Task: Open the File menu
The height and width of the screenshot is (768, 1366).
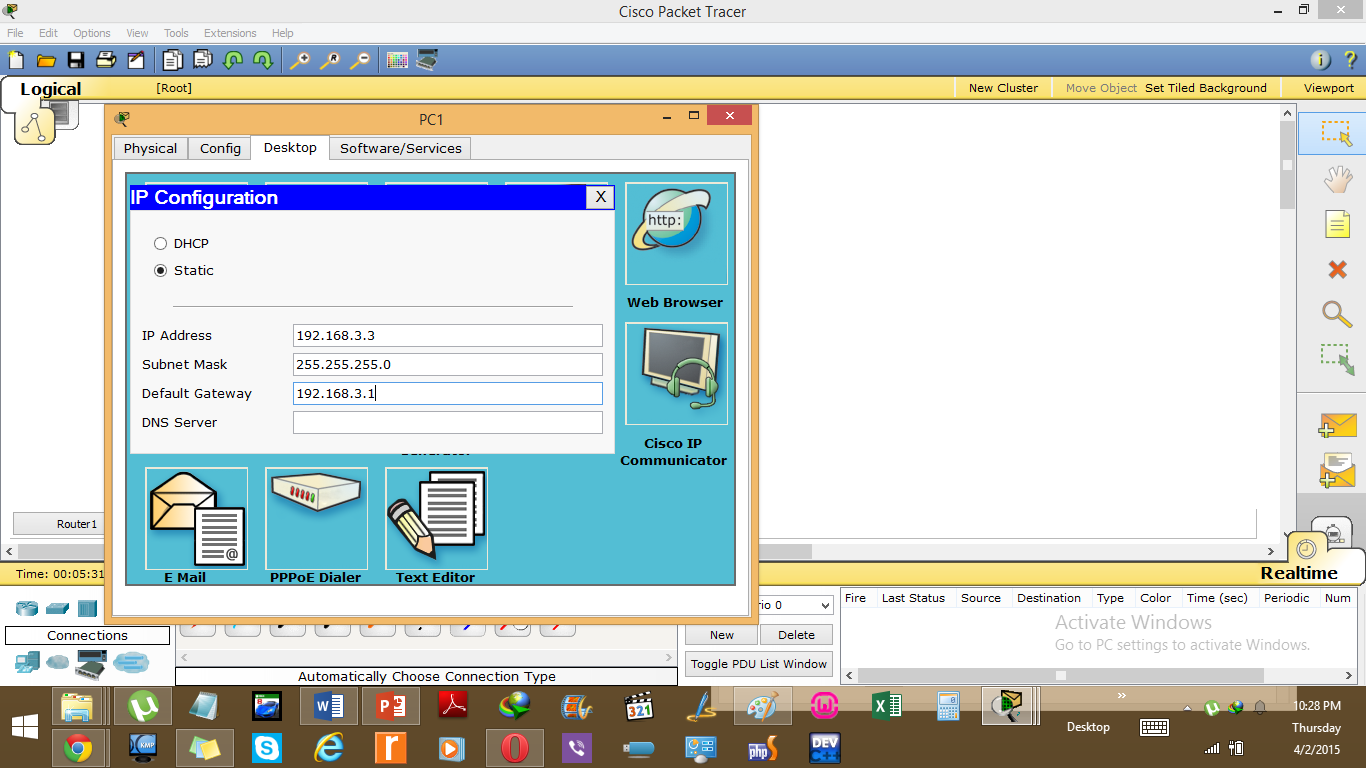Action: 15,33
